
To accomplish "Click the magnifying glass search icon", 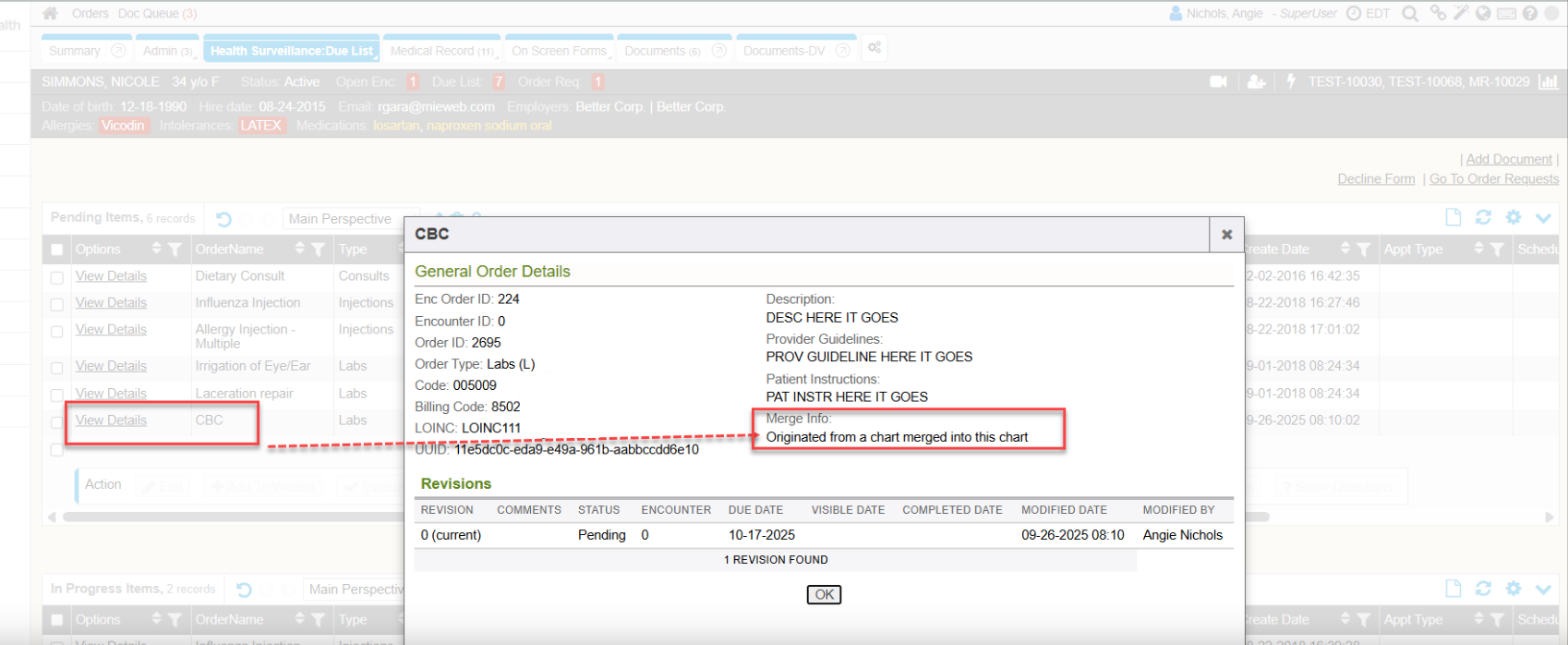I will pyautogui.click(x=1410, y=14).
